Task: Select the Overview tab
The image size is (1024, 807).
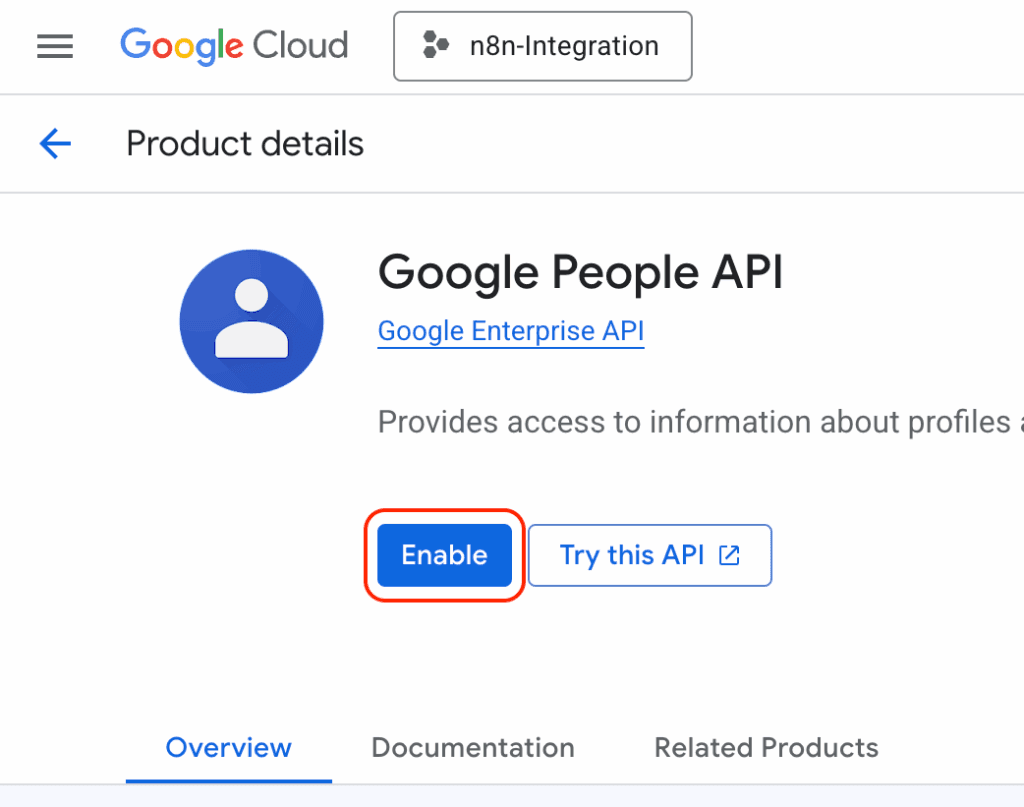Action: tap(228, 747)
